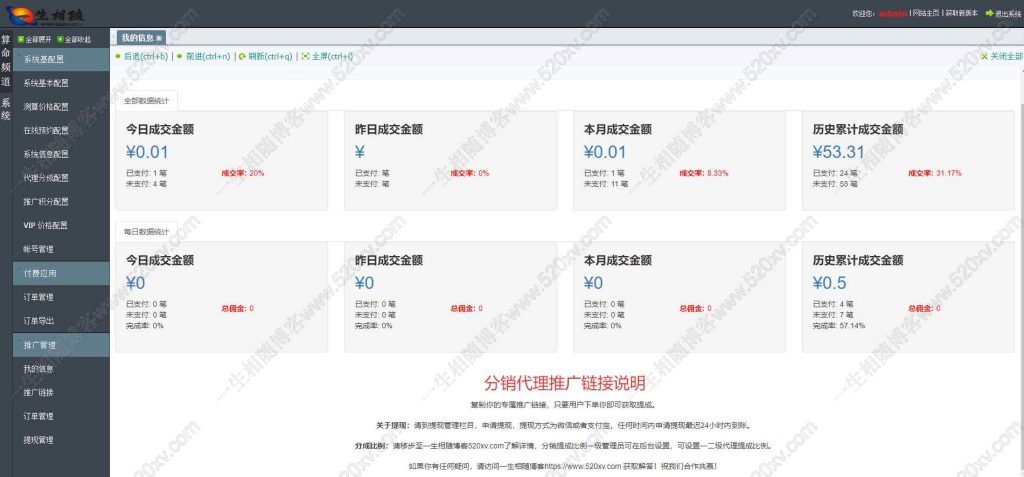
Task: Click the 全部展开 expand-all icon
Action: click(21, 39)
